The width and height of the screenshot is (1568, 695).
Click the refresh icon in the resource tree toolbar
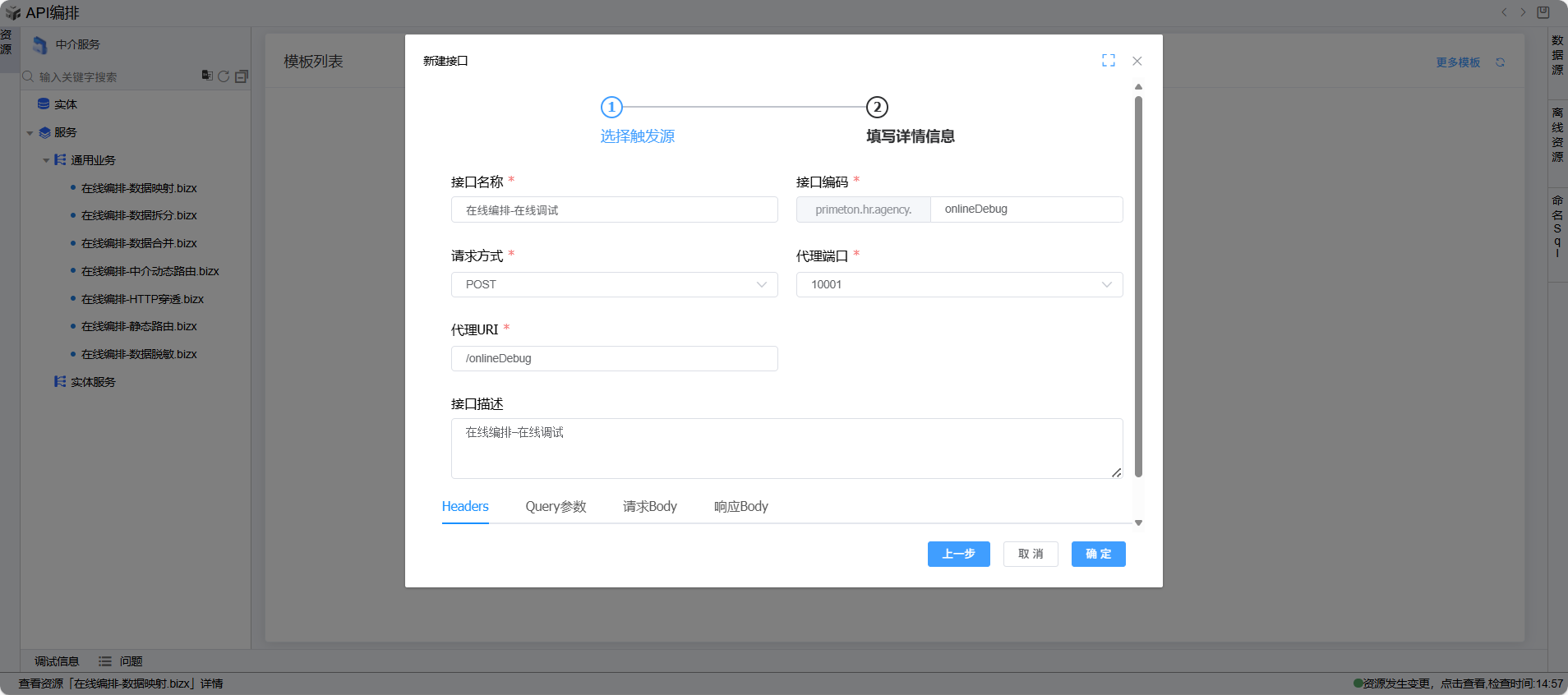[x=224, y=76]
